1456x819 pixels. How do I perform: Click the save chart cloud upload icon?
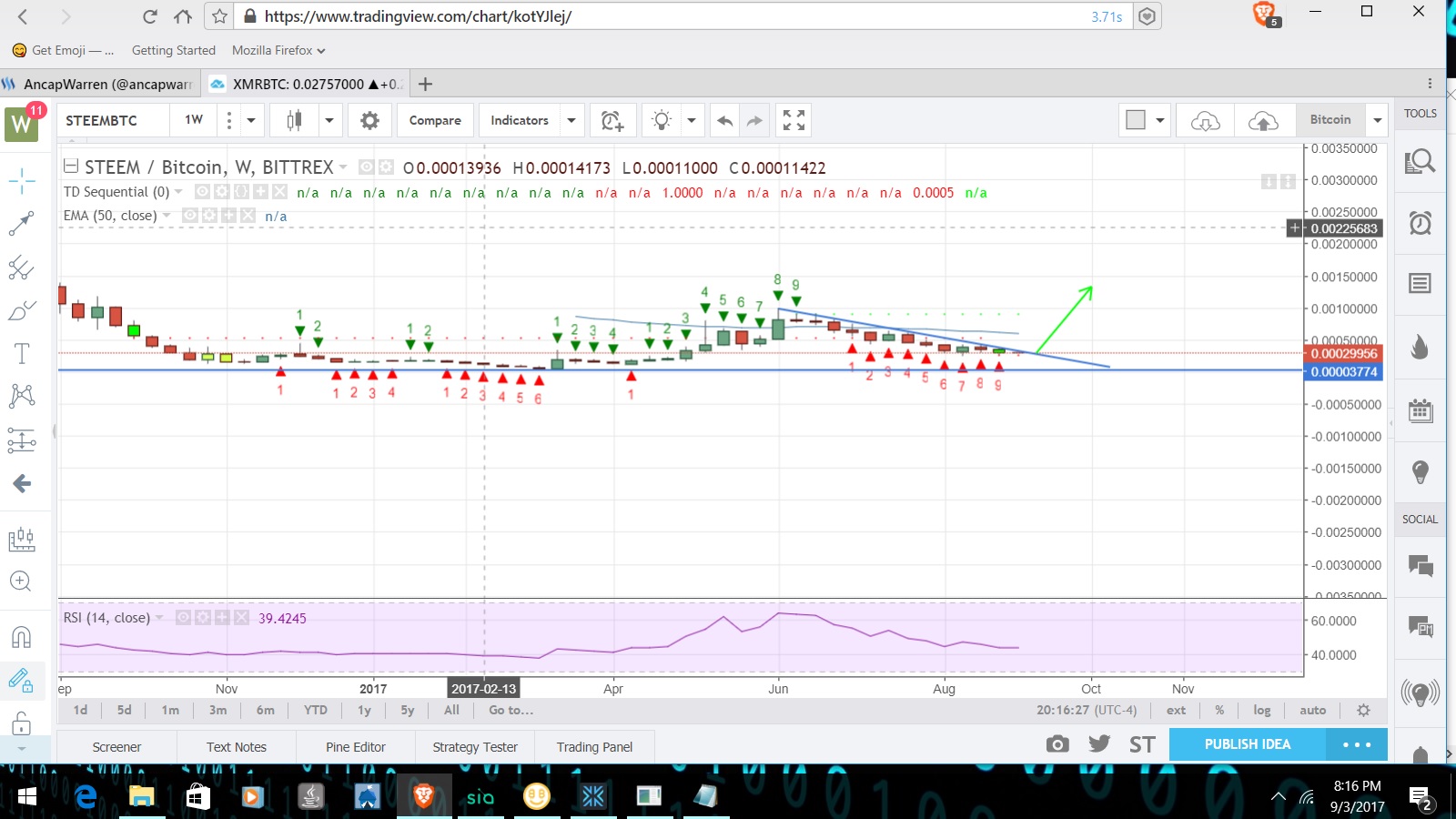[1263, 120]
